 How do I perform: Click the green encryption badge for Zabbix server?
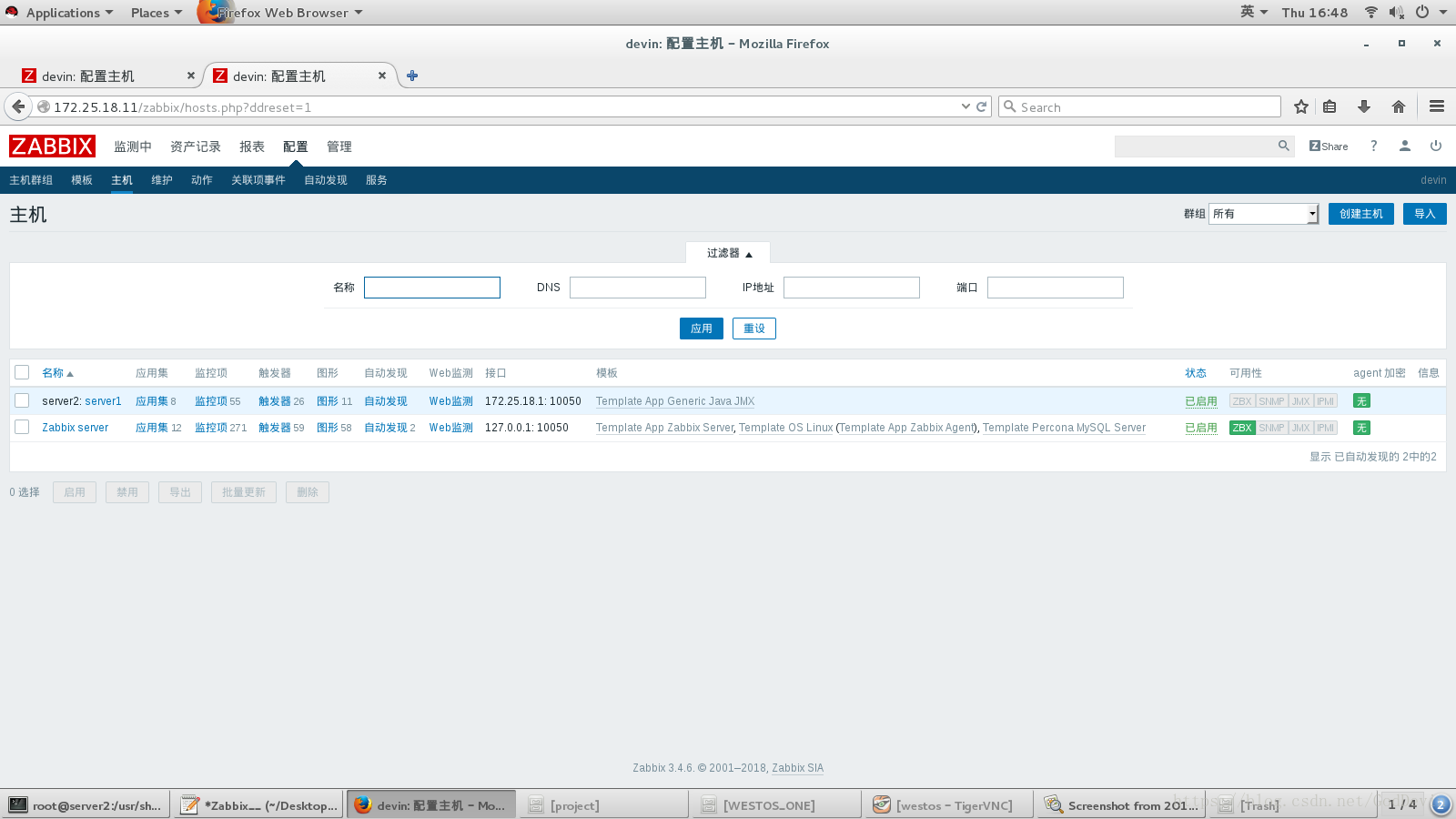[1361, 428]
